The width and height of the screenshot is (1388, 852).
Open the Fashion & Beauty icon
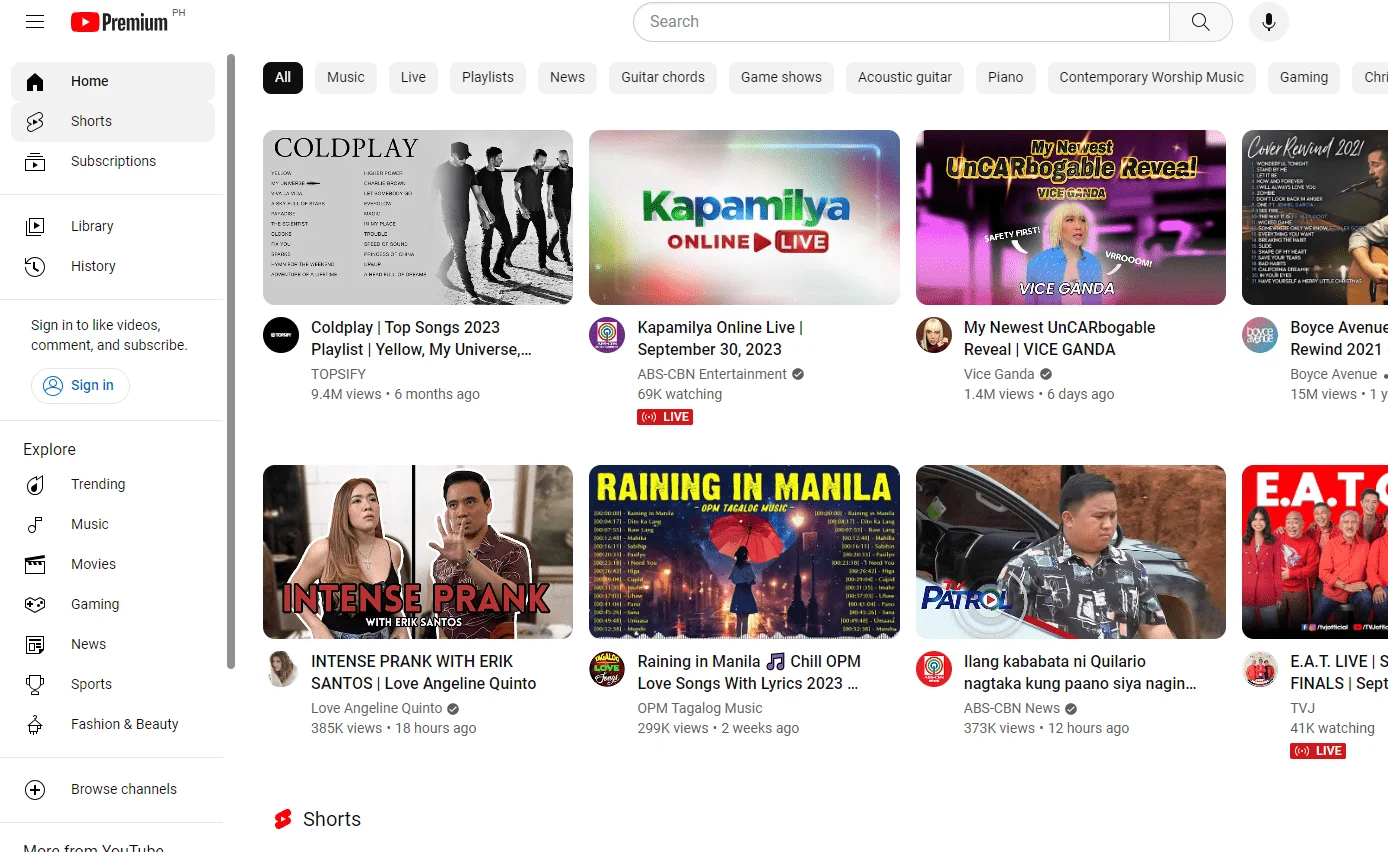(35, 724)
